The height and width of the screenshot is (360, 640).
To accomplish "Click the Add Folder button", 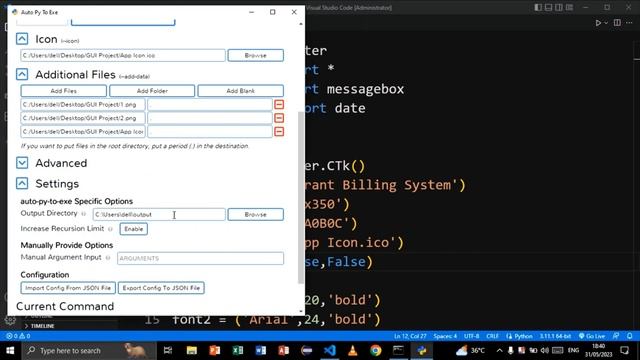I will (152, 91).
